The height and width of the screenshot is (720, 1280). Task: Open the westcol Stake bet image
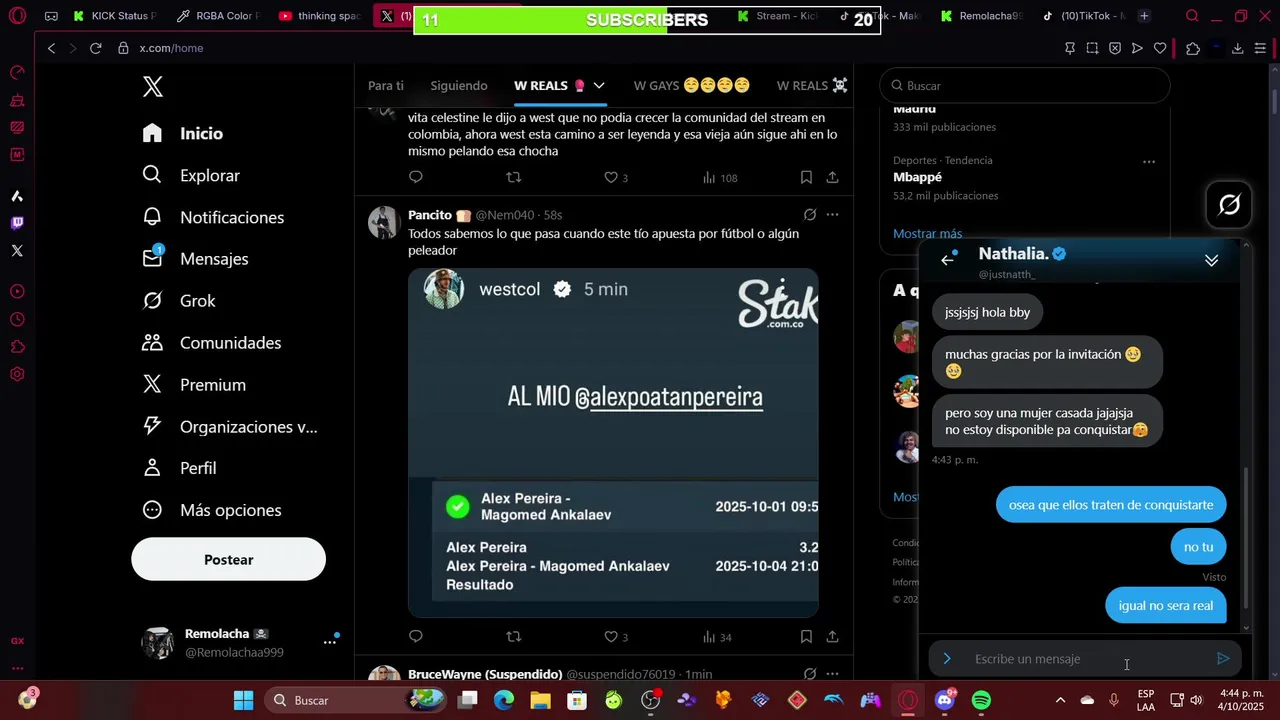pos(613,443)
